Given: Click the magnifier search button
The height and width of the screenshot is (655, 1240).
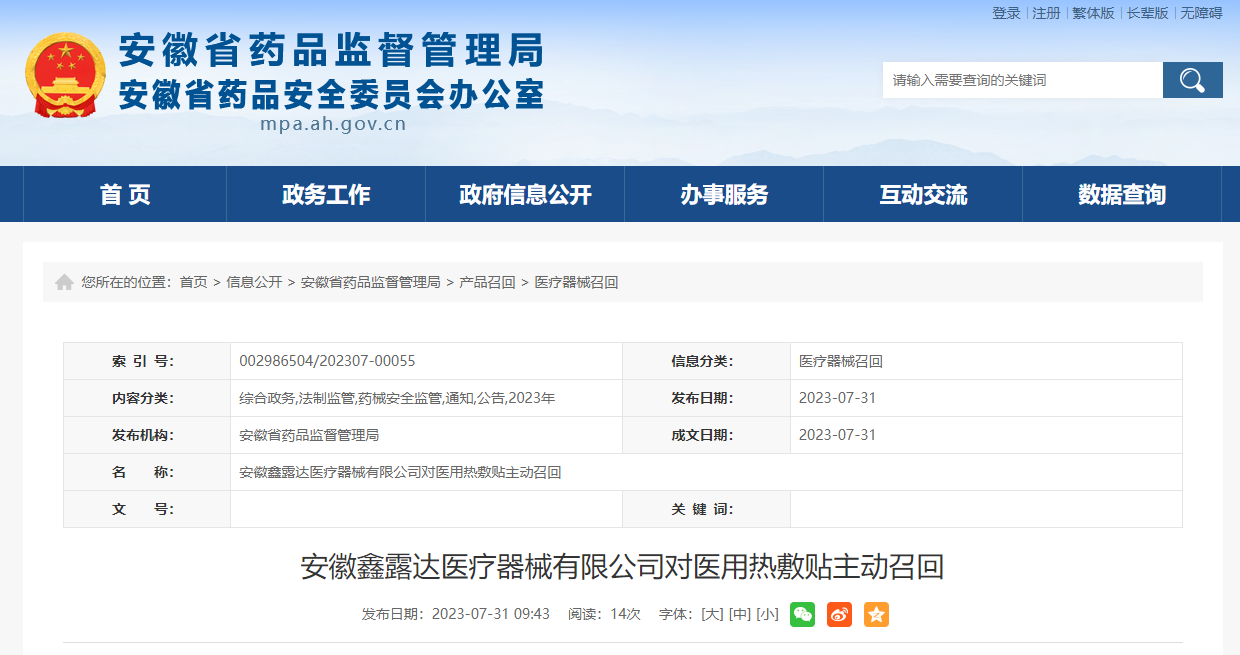Looking at the screenshot, I should (x=1192, y=80).
